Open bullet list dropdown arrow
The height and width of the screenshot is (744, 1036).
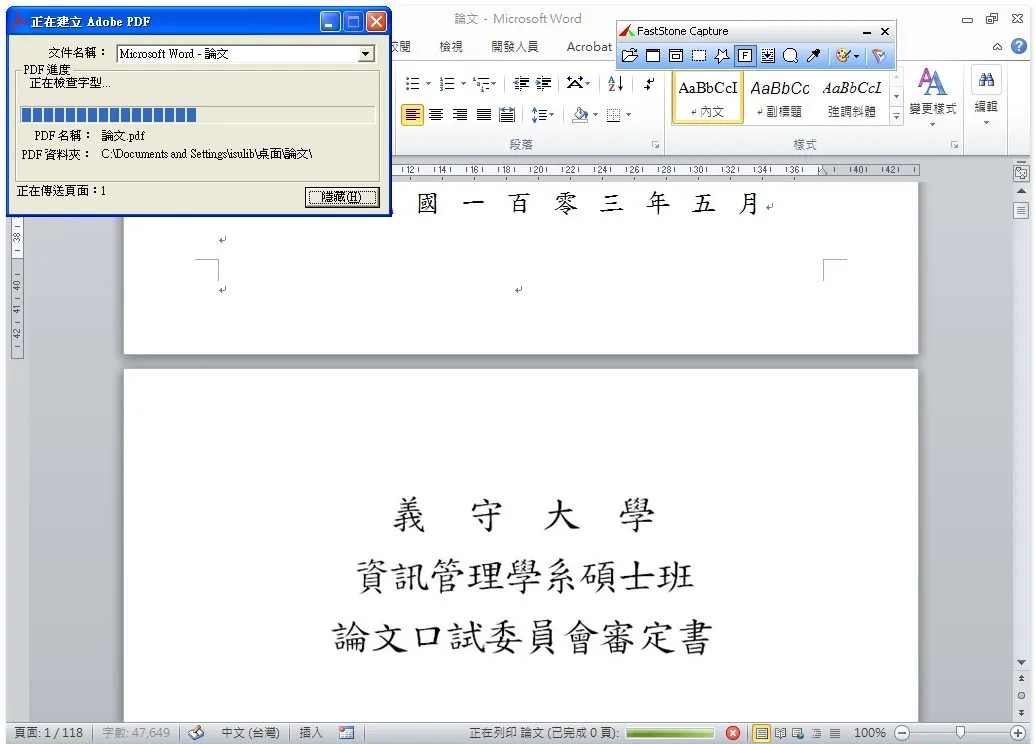429,84
